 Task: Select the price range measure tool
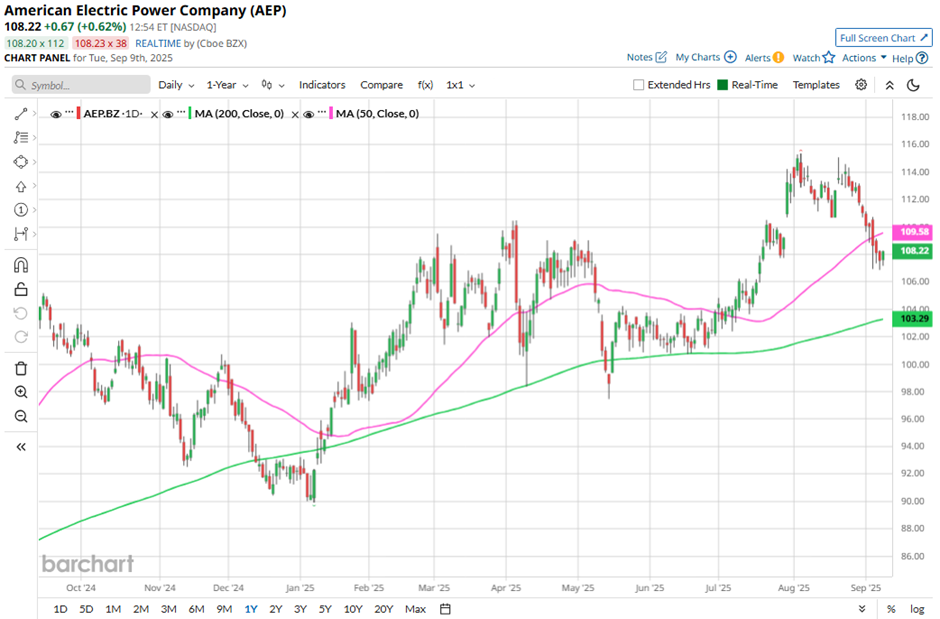point(21,234)
